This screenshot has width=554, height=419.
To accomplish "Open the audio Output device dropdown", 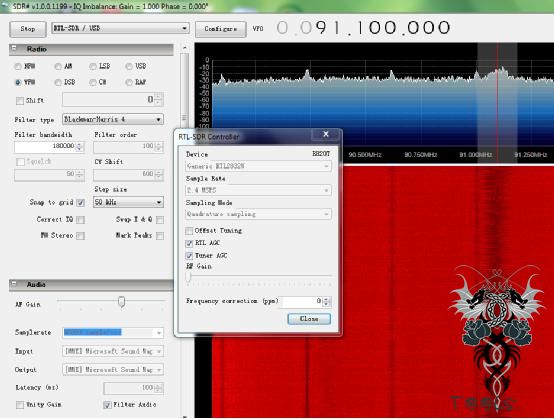I will pyautogui.click(x=113, y=370).
